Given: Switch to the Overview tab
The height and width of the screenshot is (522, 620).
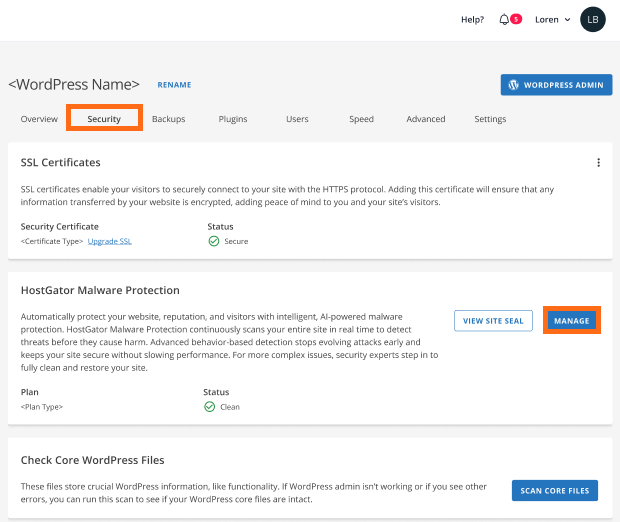Looking at the screenshot, I should point(39,119).
